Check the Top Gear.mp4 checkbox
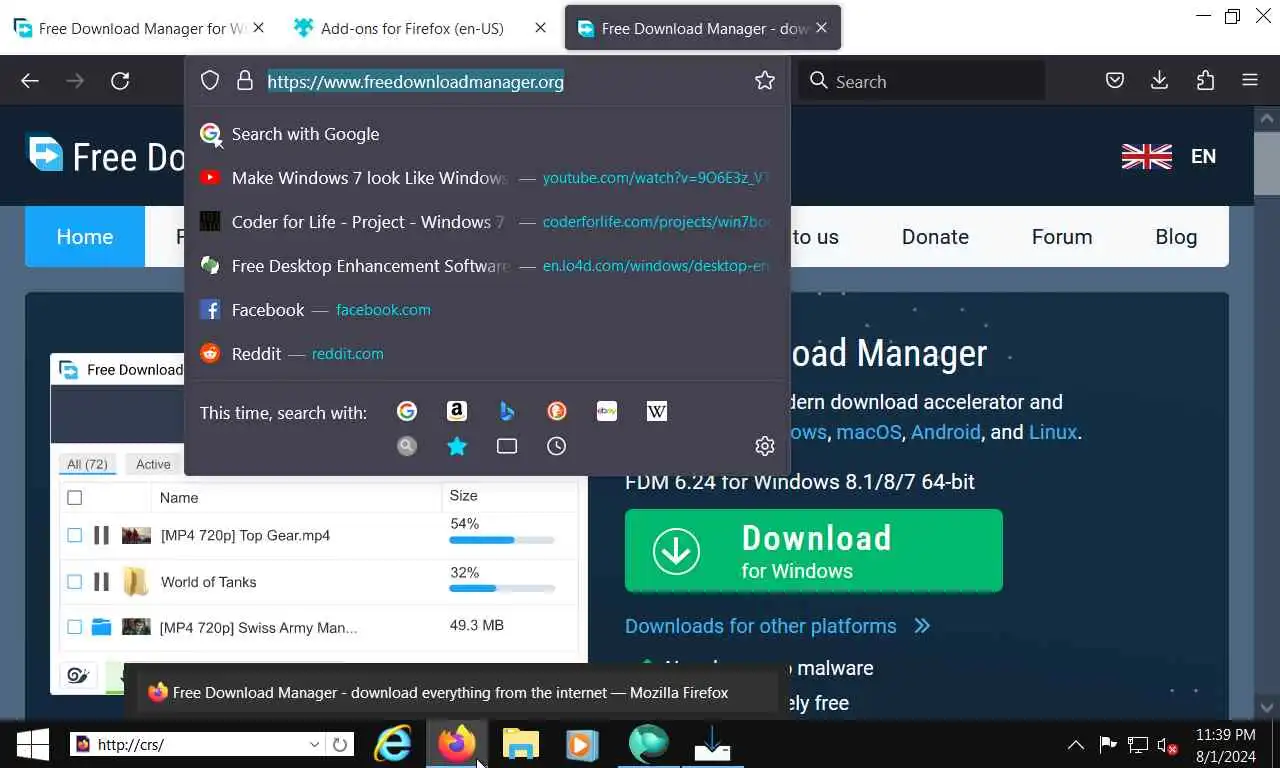1280x768 pixels. (x=74, y=535)
